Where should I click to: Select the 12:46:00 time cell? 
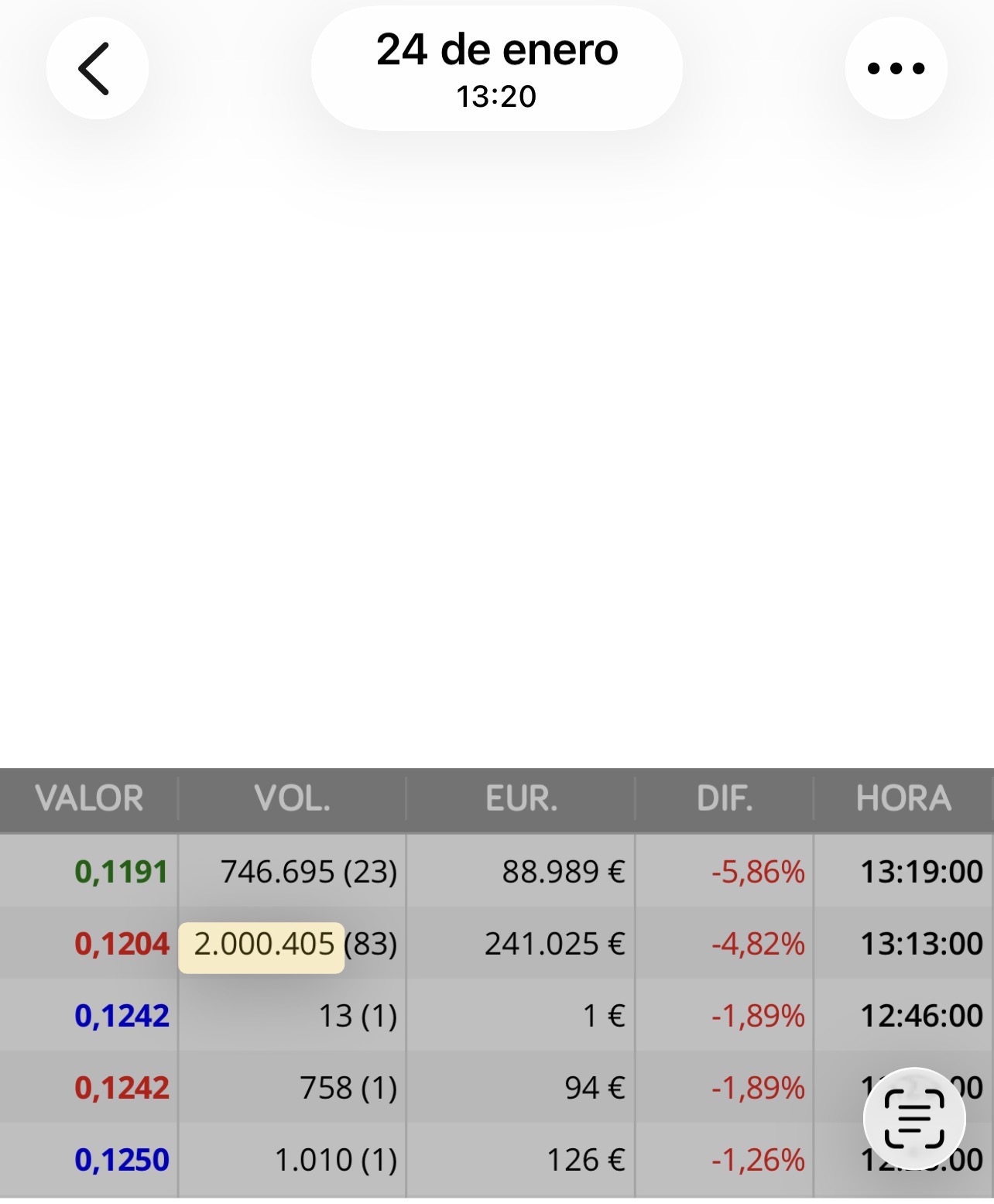[921, 1016]
